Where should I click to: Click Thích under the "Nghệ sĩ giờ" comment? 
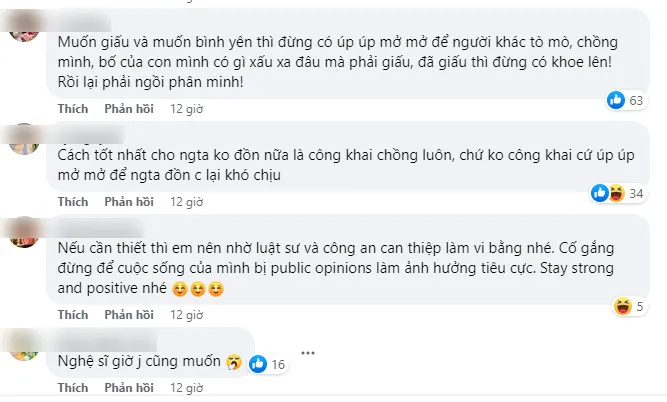(x=73, y=387)
